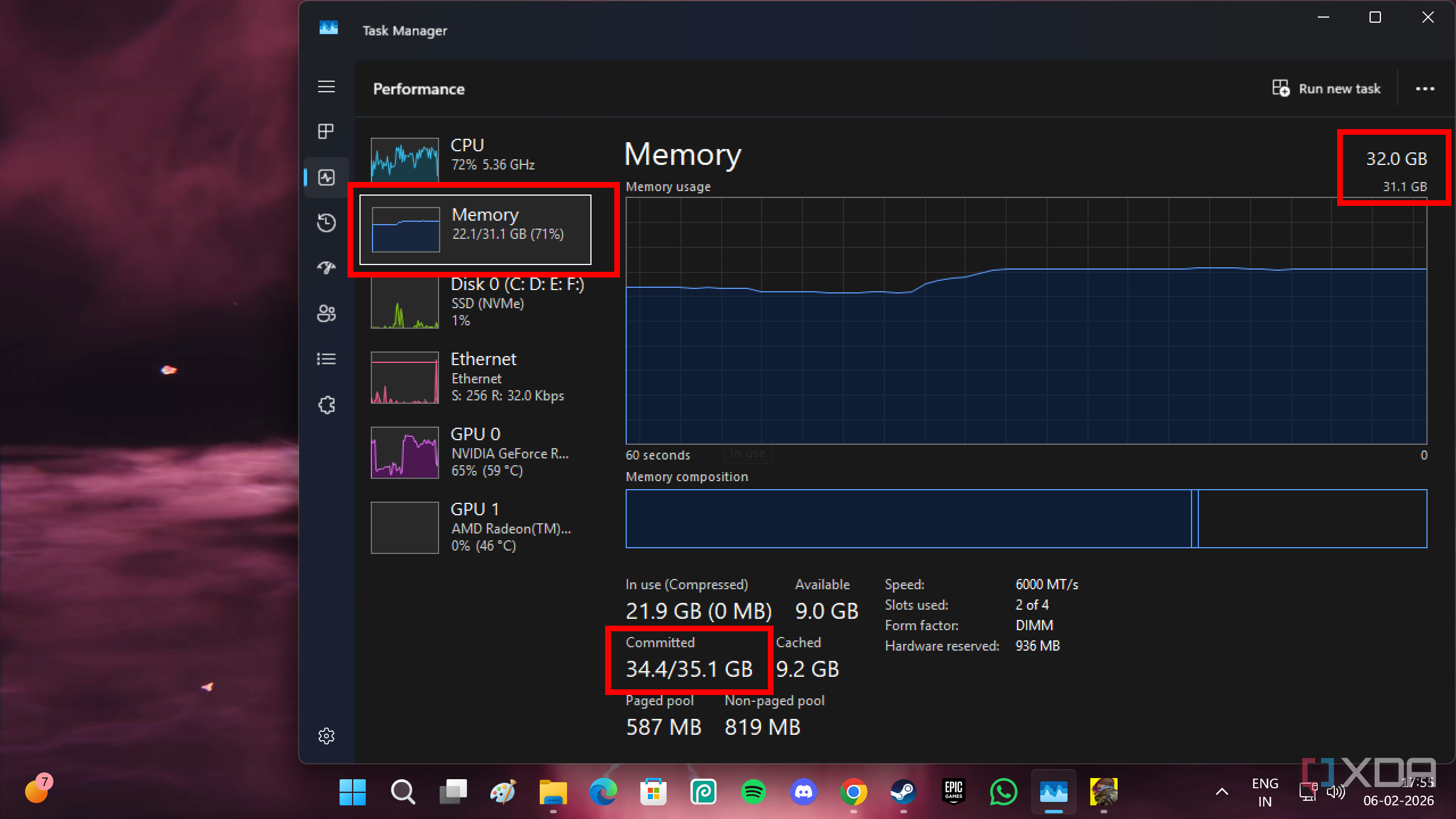Viewport: 1456px width, 819px height.
Task: Open the hamburger navigation menu
Action: 326,86
